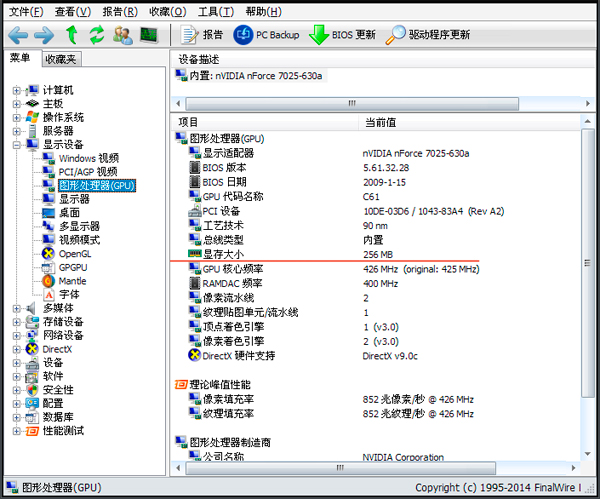
Task: Expand the 主板 tree node
Action: 16,104
